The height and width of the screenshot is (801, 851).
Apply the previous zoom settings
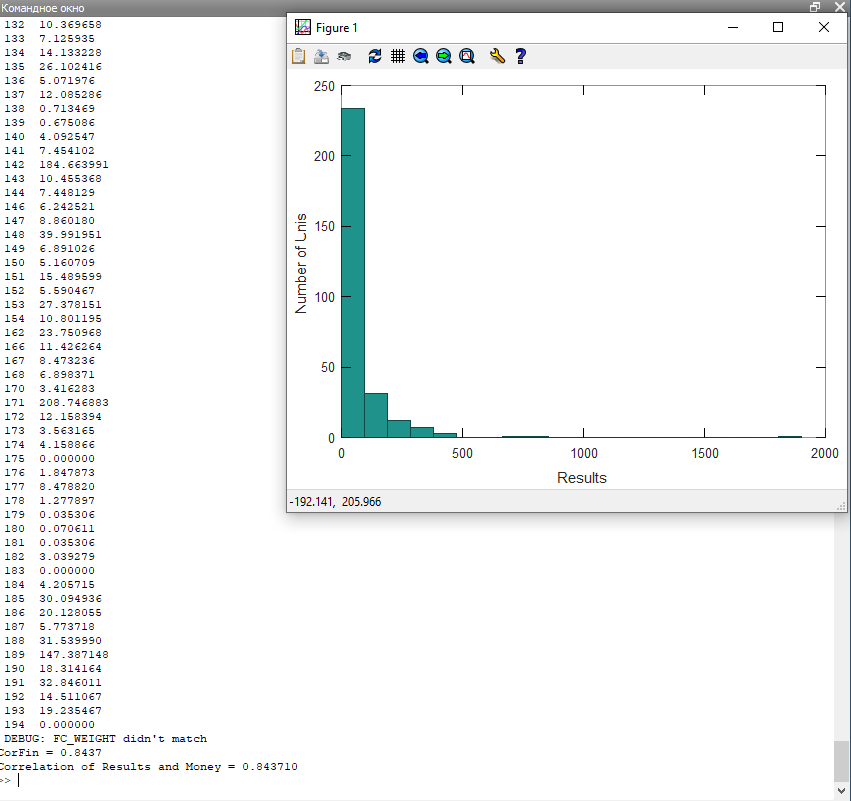(x=421, y=56)
